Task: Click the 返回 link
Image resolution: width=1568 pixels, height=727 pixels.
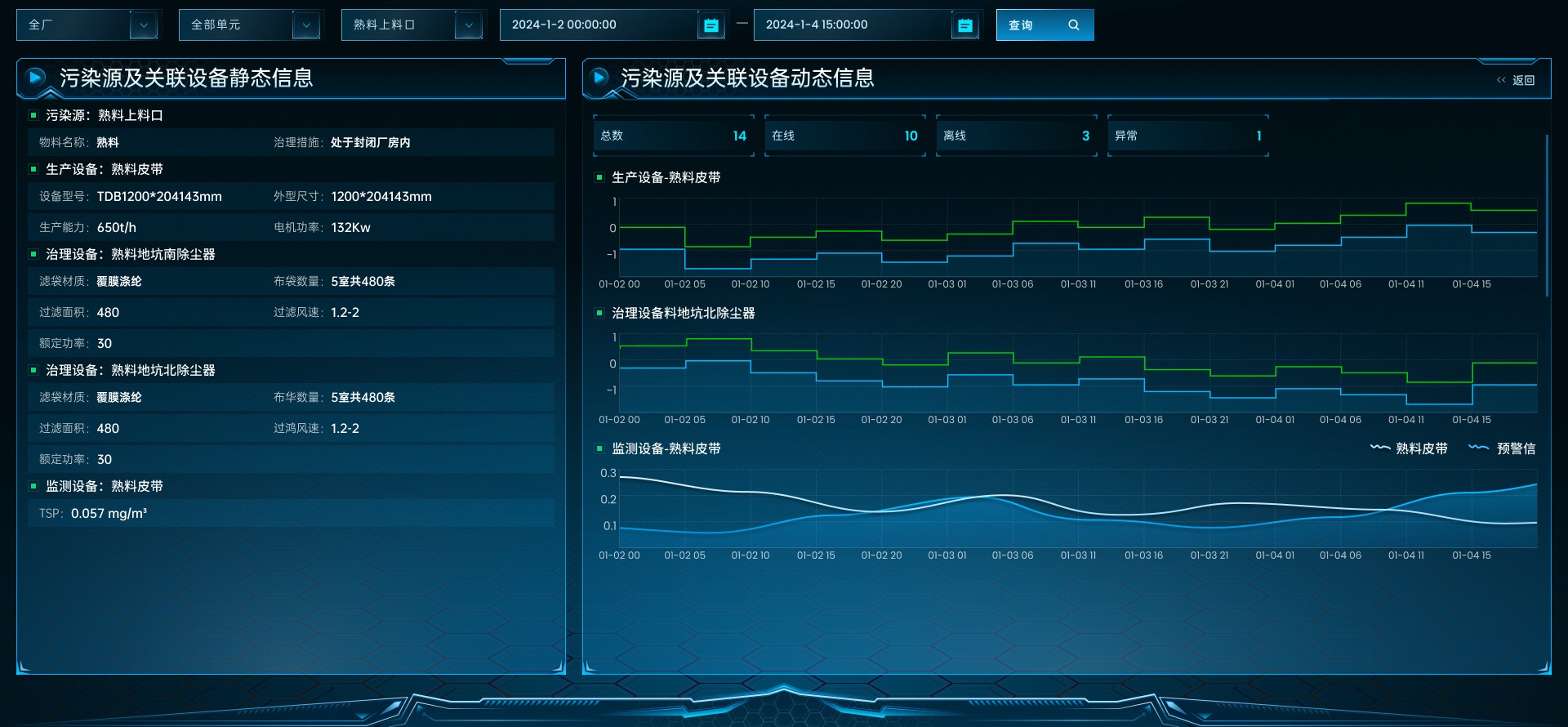Action: click(1523, 80)
